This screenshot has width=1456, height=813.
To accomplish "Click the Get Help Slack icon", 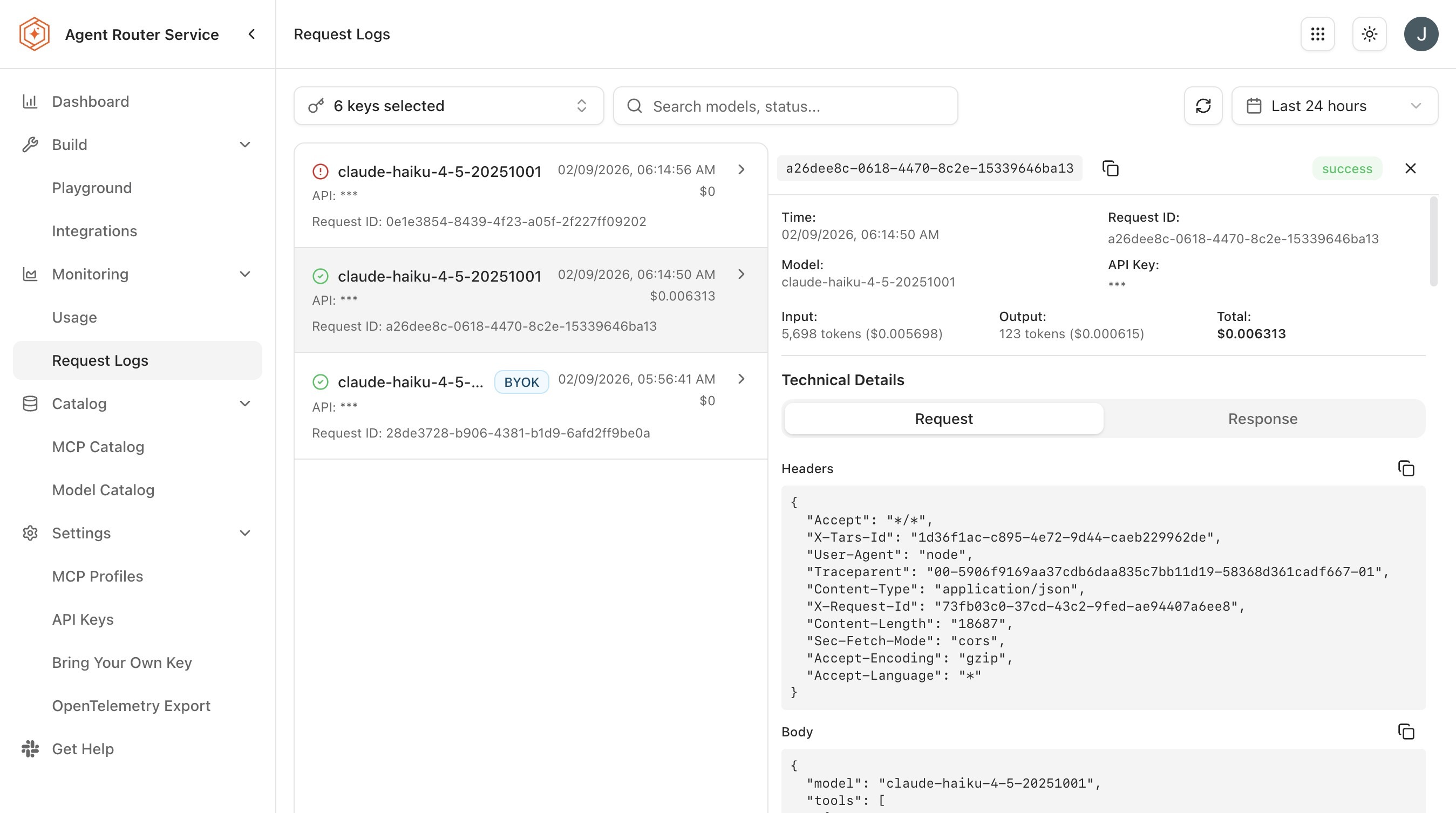I will coord(30,749).
